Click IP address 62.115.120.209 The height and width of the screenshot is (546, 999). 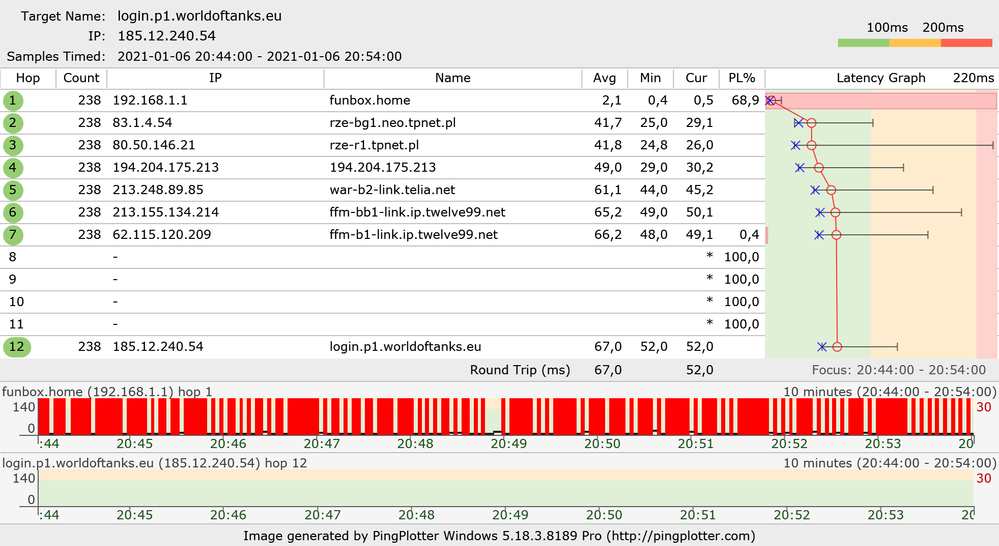click(x=162, y=234)
